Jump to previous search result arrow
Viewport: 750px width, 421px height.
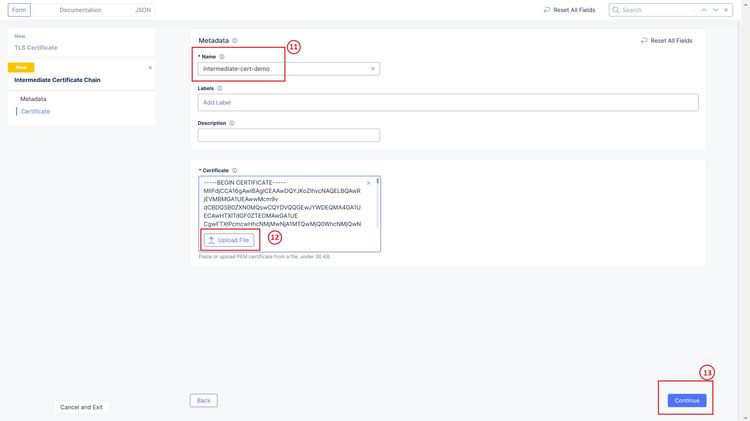704,10
